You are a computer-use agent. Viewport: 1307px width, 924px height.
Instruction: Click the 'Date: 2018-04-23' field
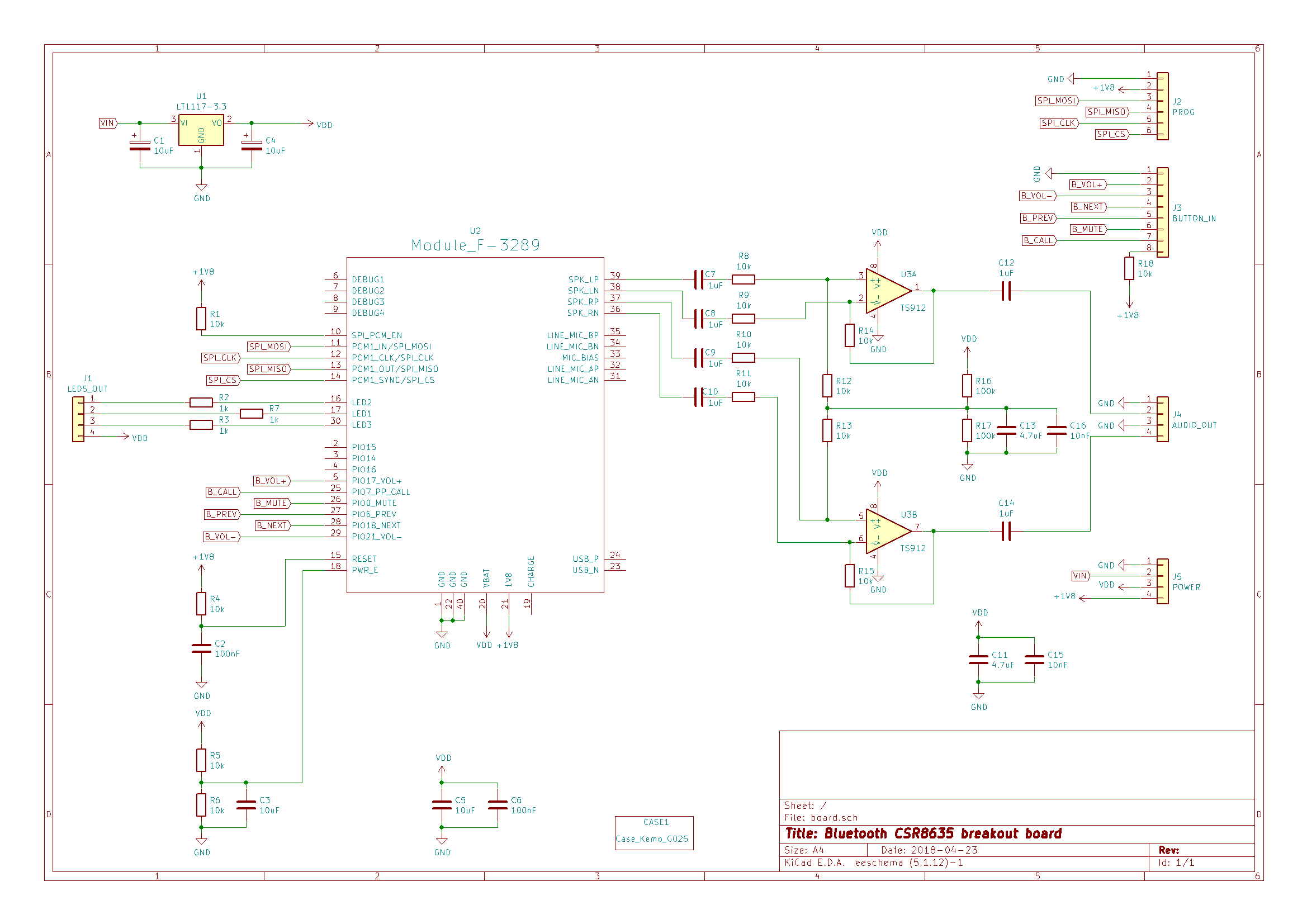929,850
